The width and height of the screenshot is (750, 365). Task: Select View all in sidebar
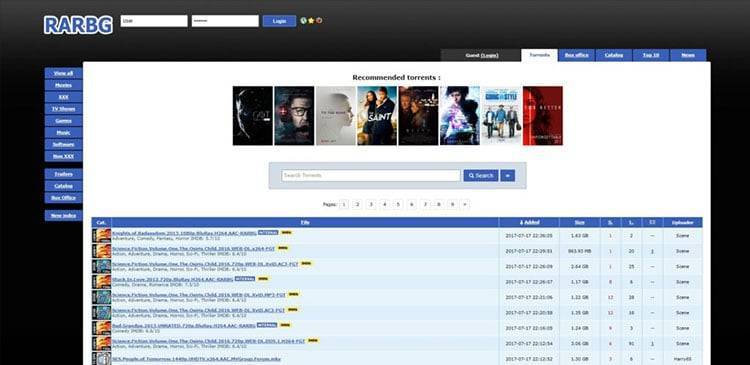[x=64, y=73]
